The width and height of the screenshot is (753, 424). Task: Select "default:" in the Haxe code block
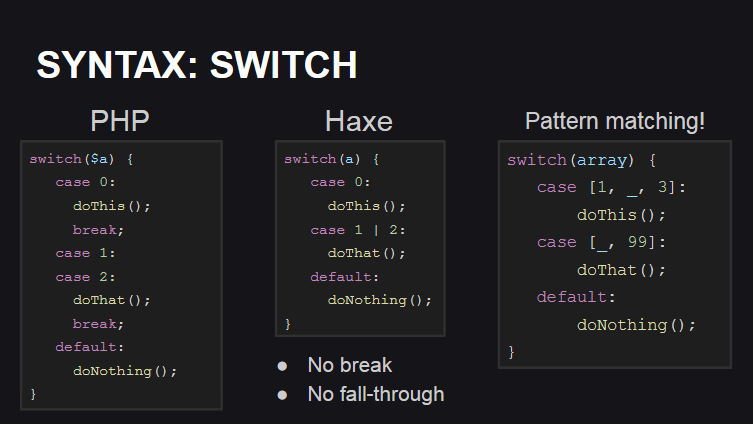(x=344, y=277)
